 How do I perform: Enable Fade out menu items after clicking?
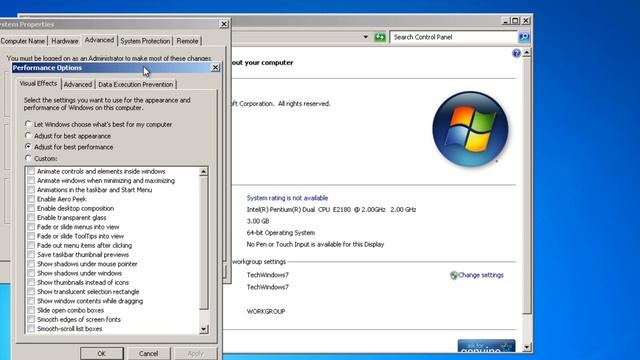click(31, 245)
